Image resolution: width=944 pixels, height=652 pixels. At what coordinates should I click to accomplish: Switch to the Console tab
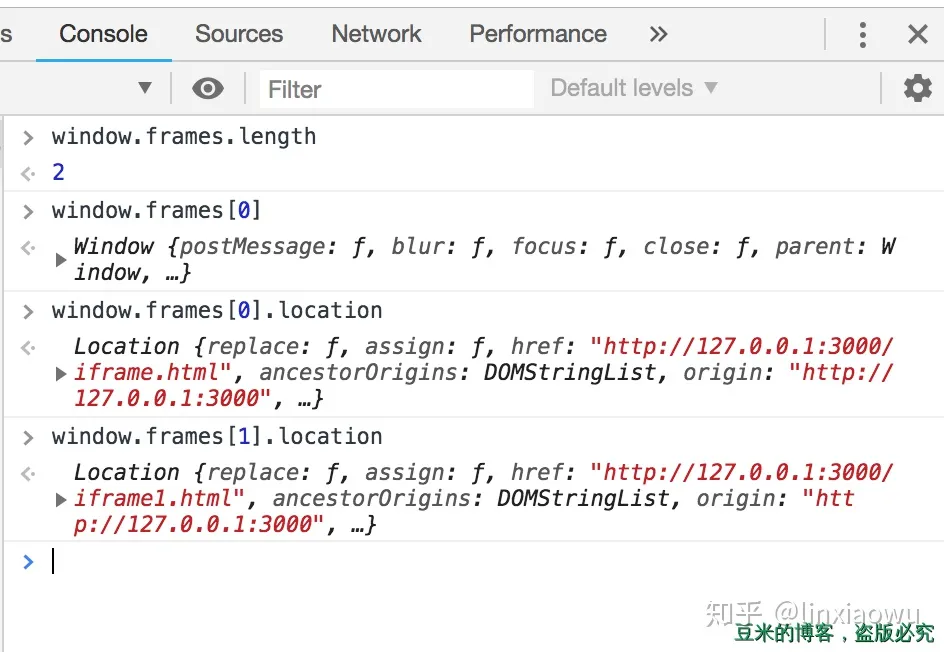(103, 34)
